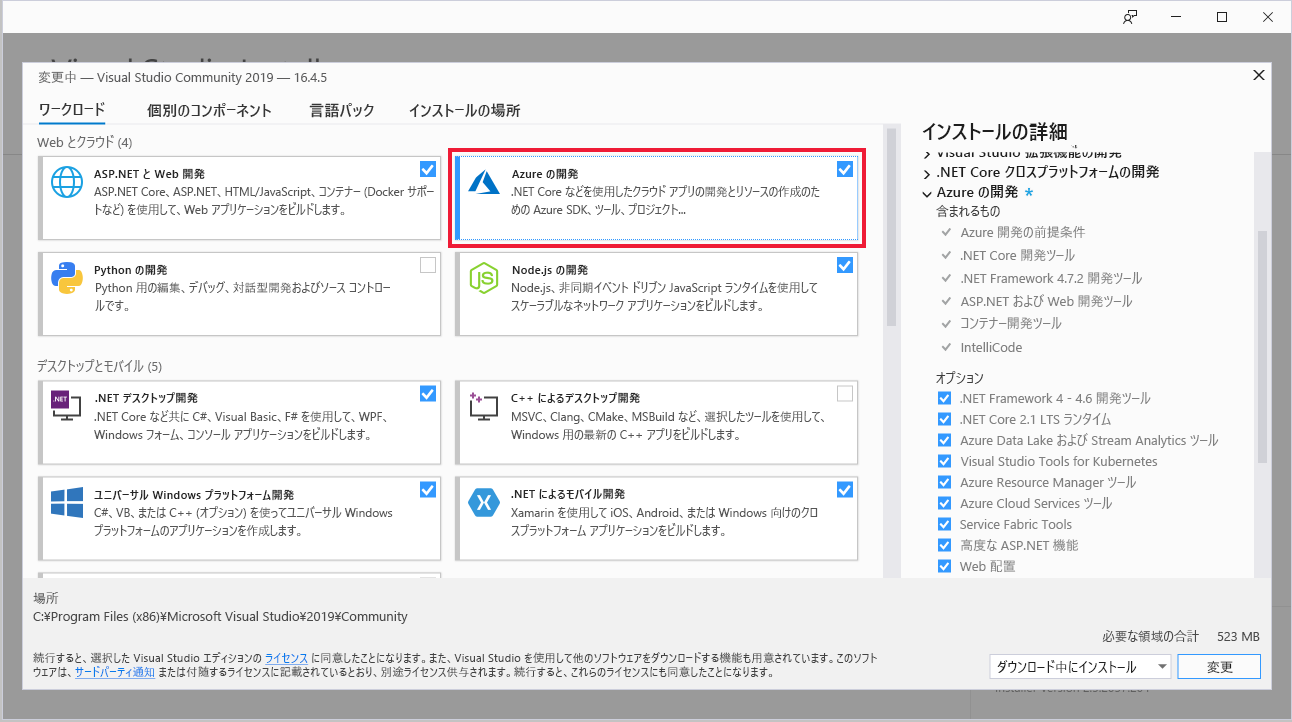Click the Web とクラウド (4) section heading
This screenshot has height=722, width=1292.
click(84, 142)
